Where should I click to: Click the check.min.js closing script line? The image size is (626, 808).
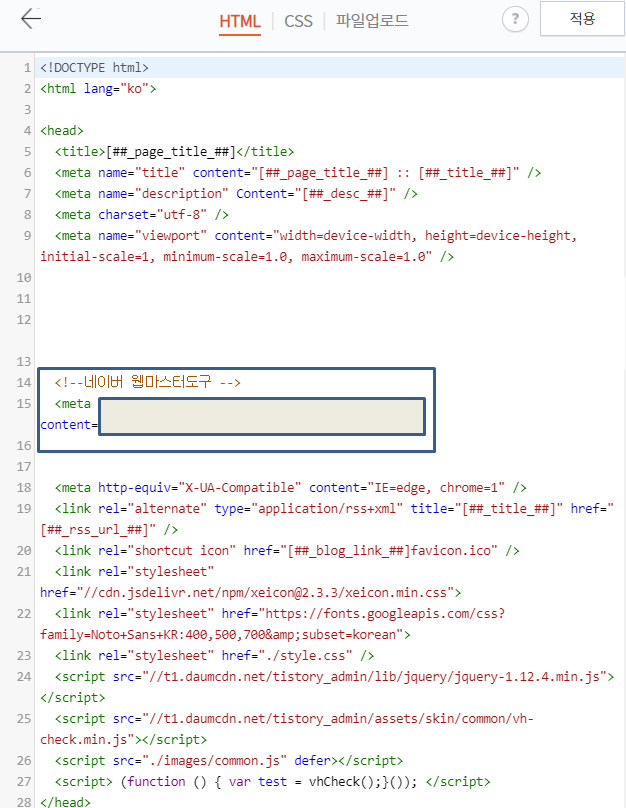pos(124,740)
